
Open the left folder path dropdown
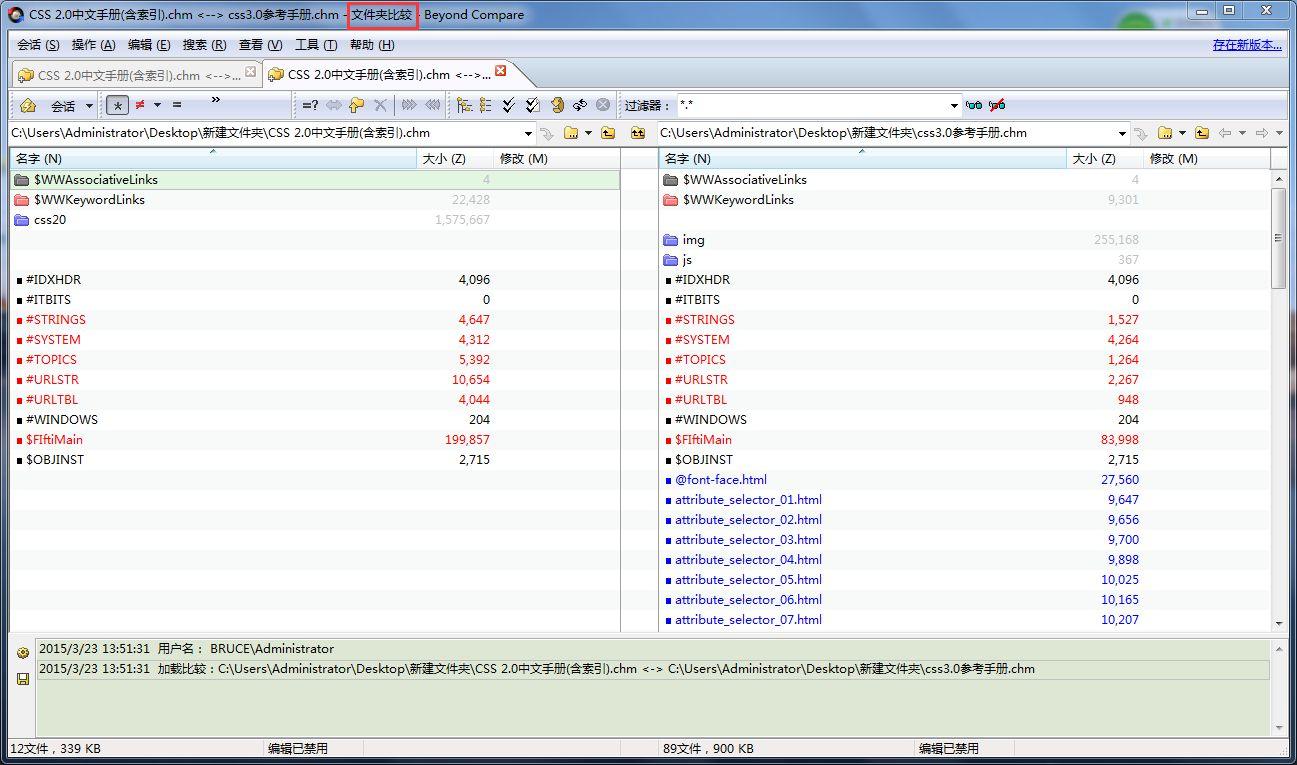(x=529, y=132)
